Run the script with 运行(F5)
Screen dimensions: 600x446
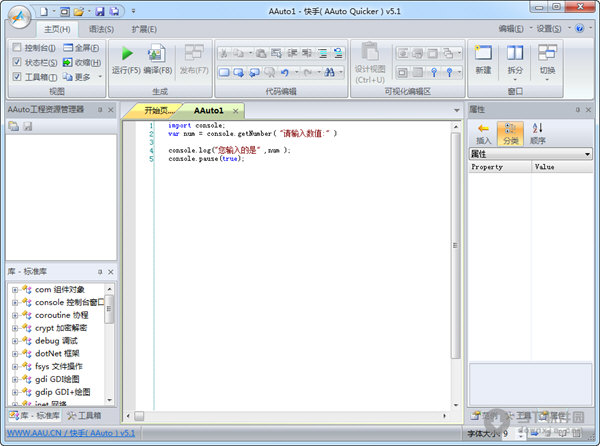126,60
